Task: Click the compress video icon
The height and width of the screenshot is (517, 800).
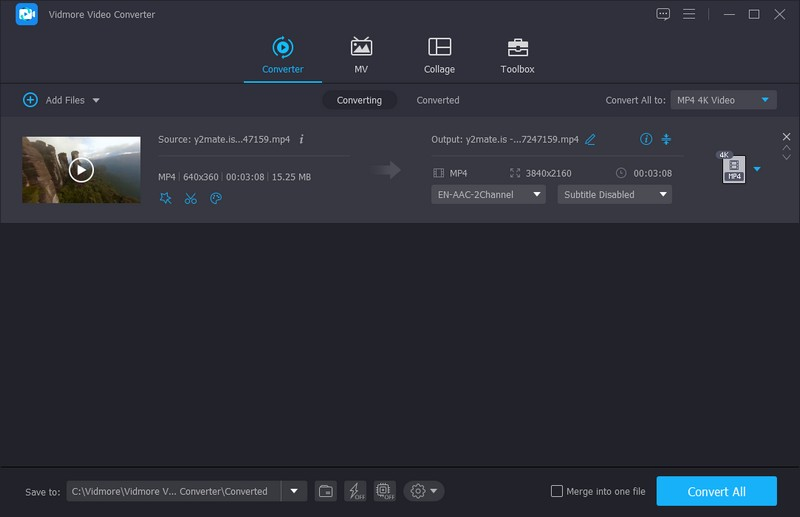Action: pos(666,139)
